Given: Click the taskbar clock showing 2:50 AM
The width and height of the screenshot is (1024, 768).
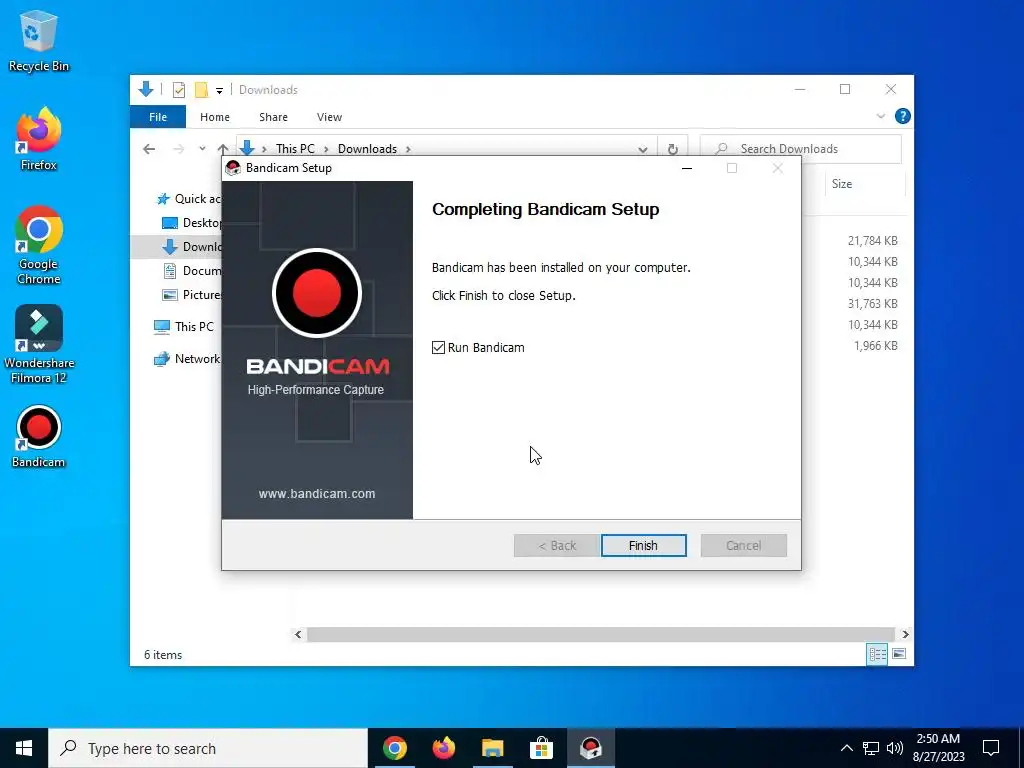Looking at the screenshot, I should click(938, 748).
